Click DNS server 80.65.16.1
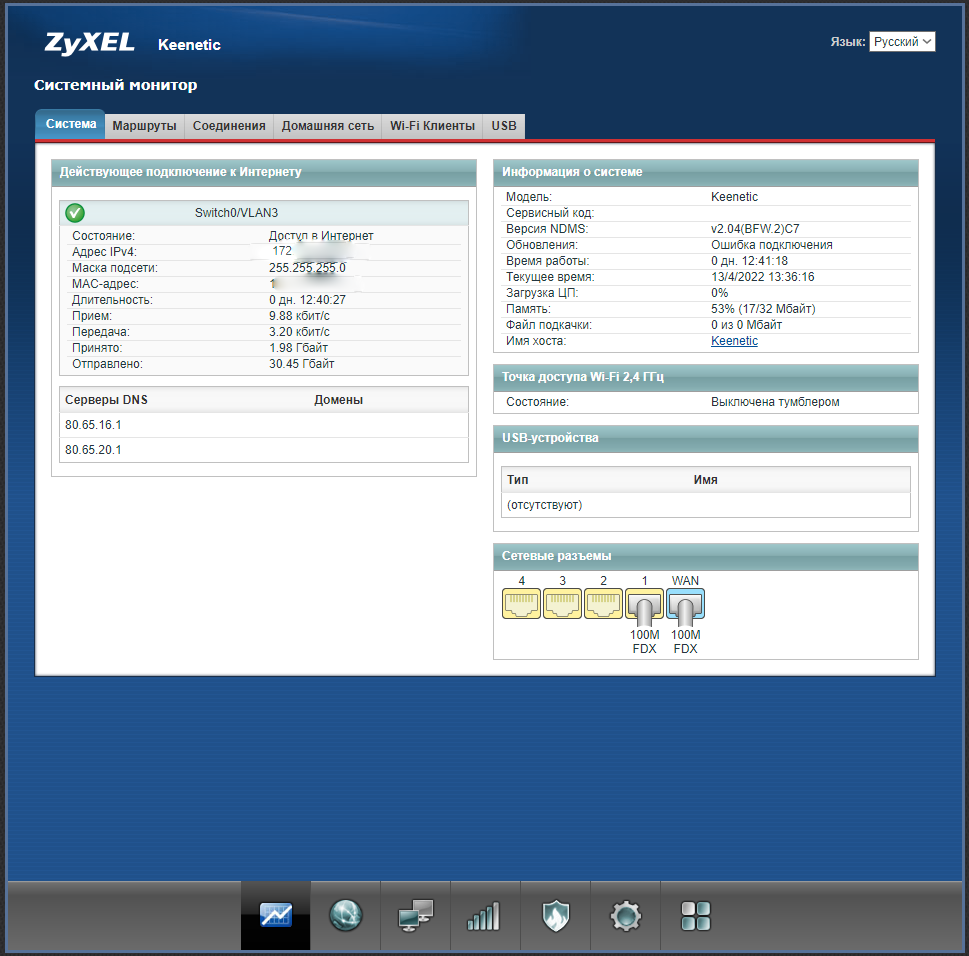Image resolution: width=969 pixels, height=956 pixels. [93, 425]
